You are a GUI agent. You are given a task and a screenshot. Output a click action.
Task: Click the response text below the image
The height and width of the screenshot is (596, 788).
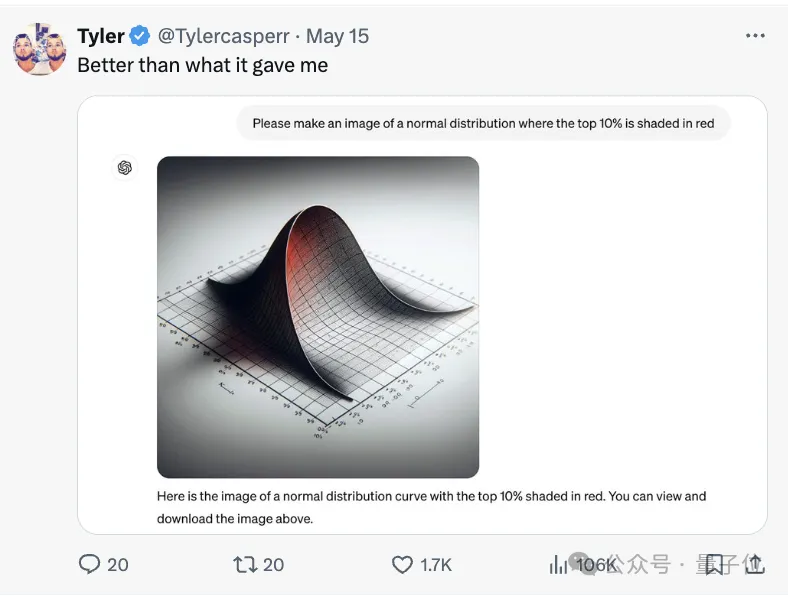[x=431, y=507]
